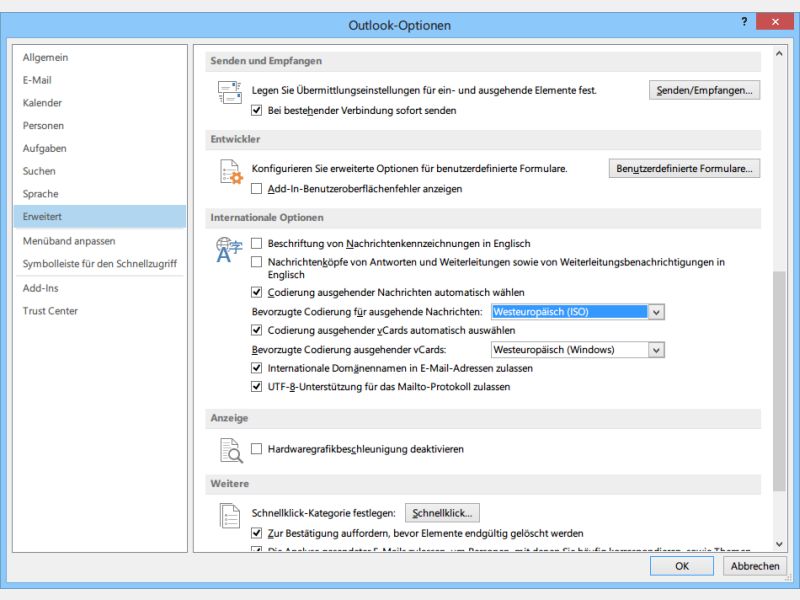The image size is (800, 600).
Task: Click the Weitere category list icon
Action: [230, 515]
